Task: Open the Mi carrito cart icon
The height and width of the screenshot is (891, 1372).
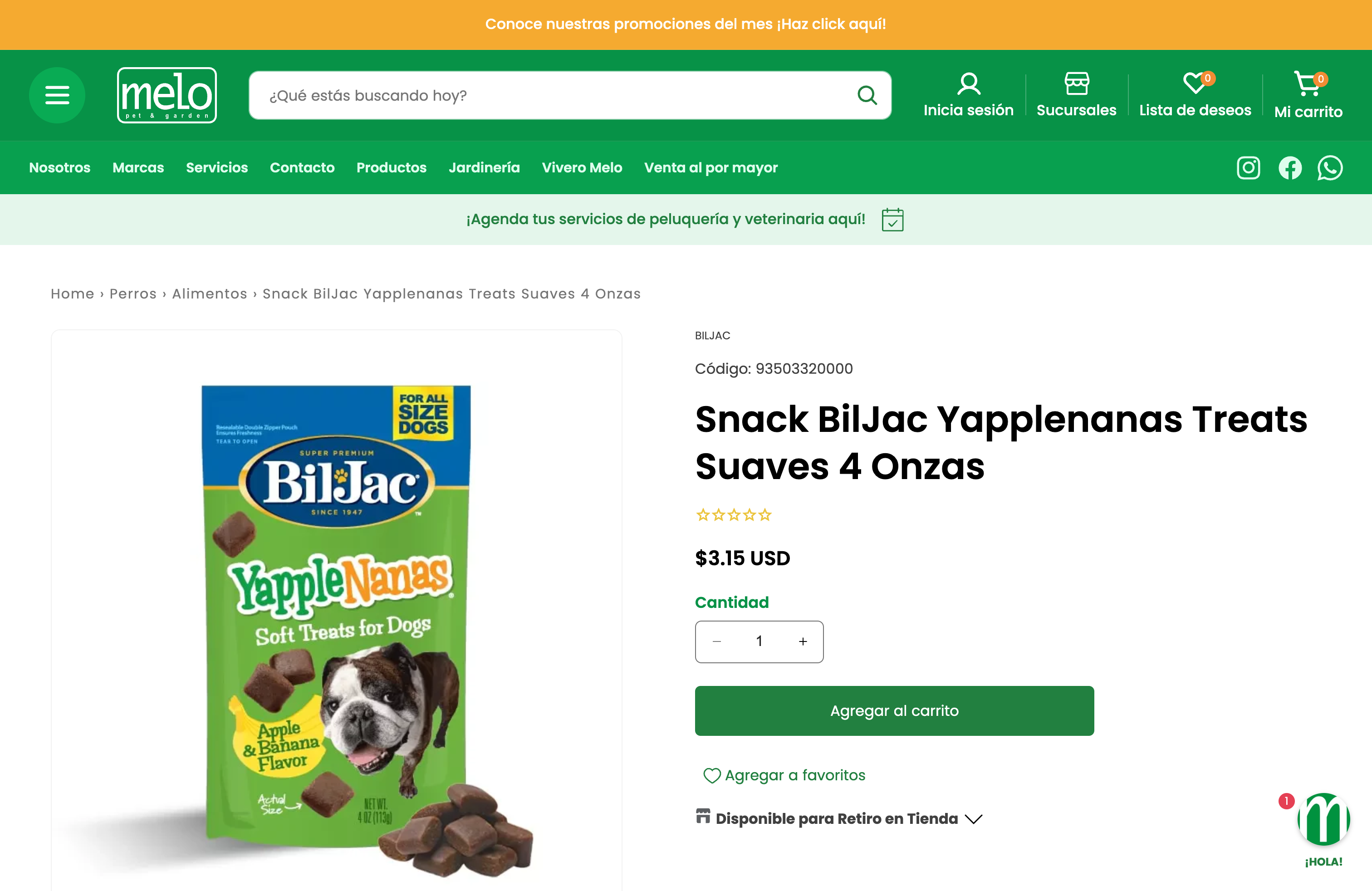Action: (1308, 85)
